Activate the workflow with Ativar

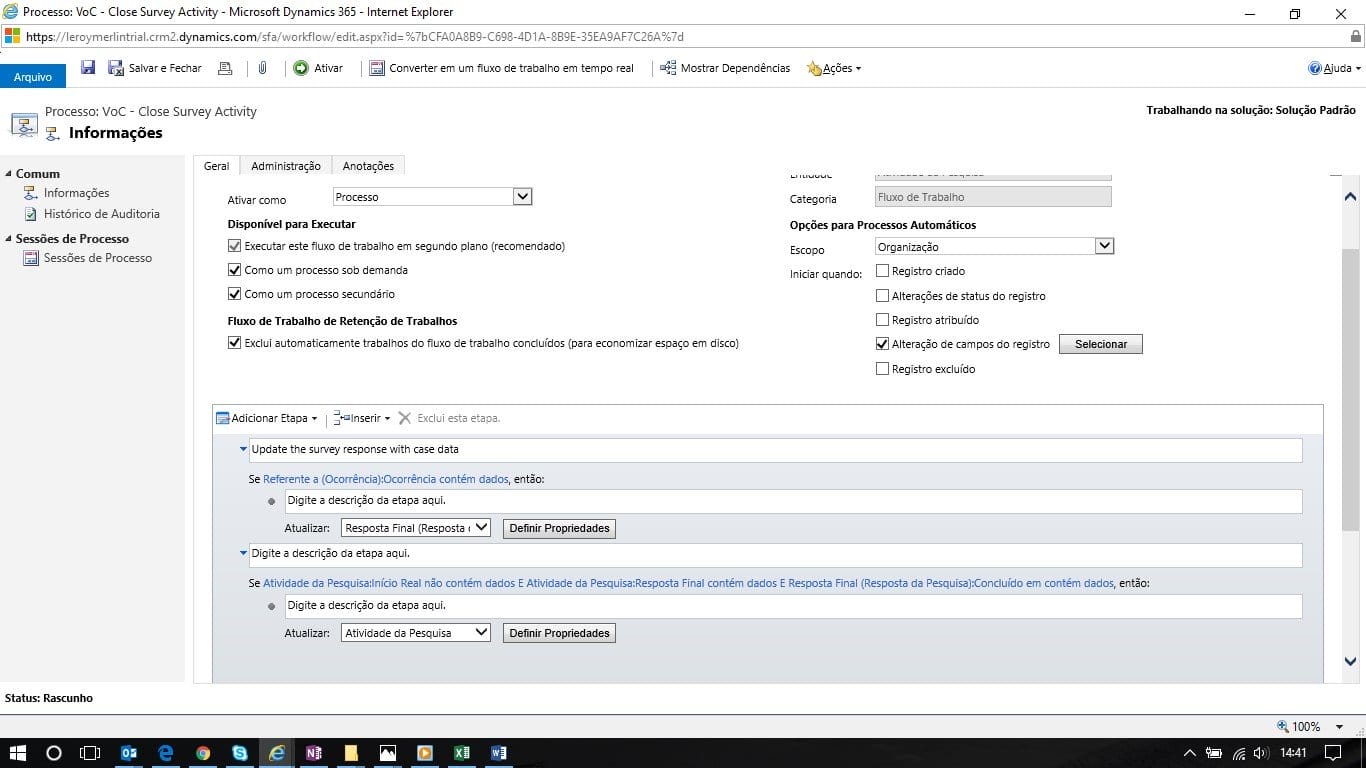[318, 68]
